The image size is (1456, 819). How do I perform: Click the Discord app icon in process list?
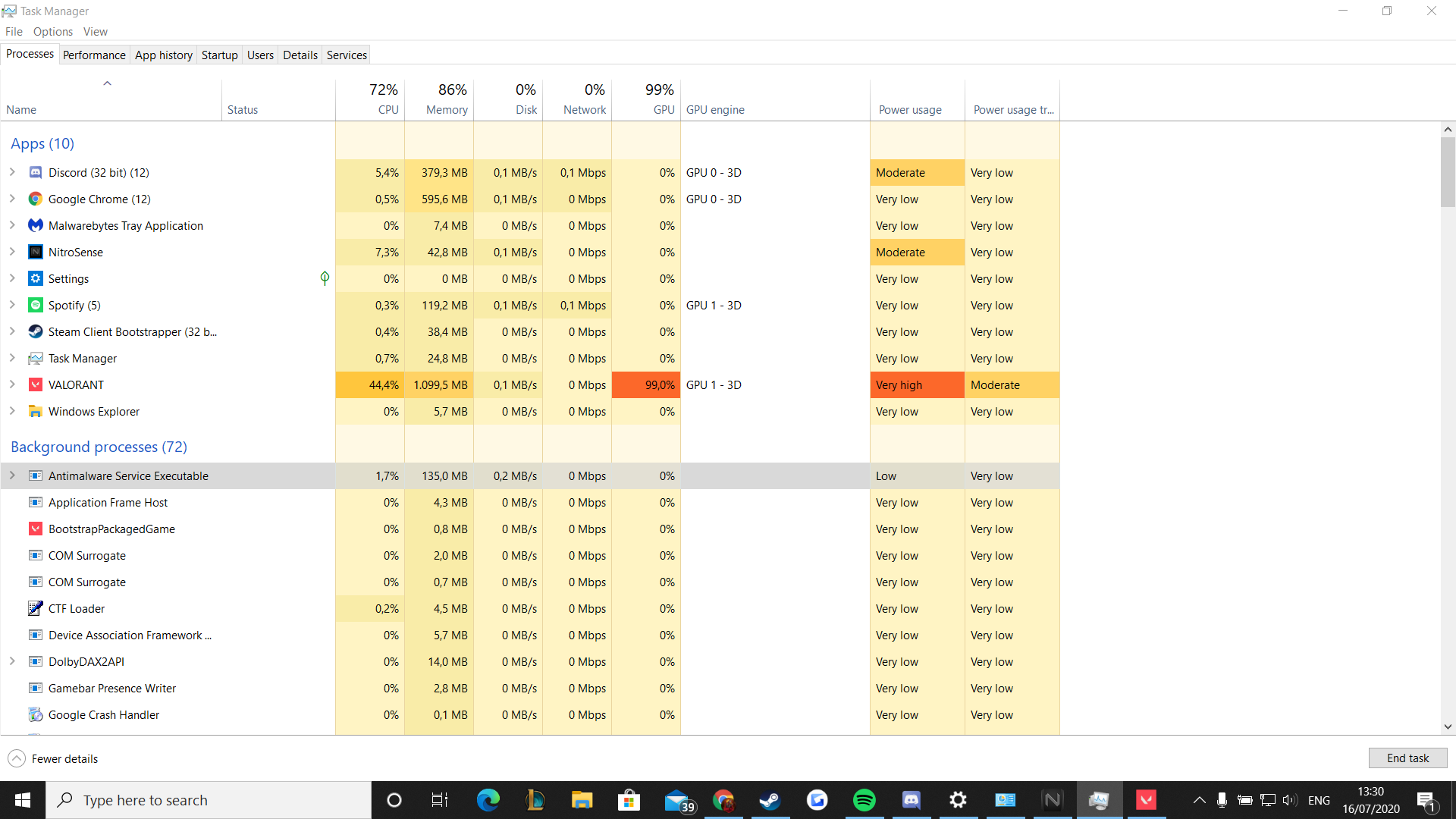pos(36,173)
